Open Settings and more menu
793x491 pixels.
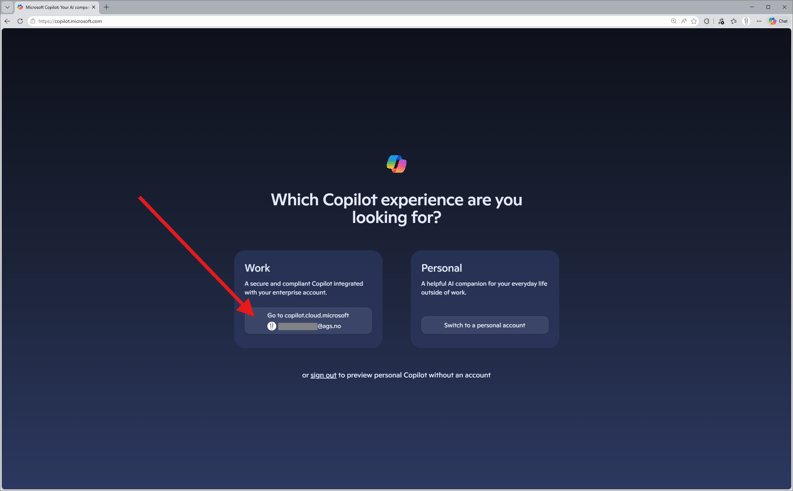[x=759, y=21]
